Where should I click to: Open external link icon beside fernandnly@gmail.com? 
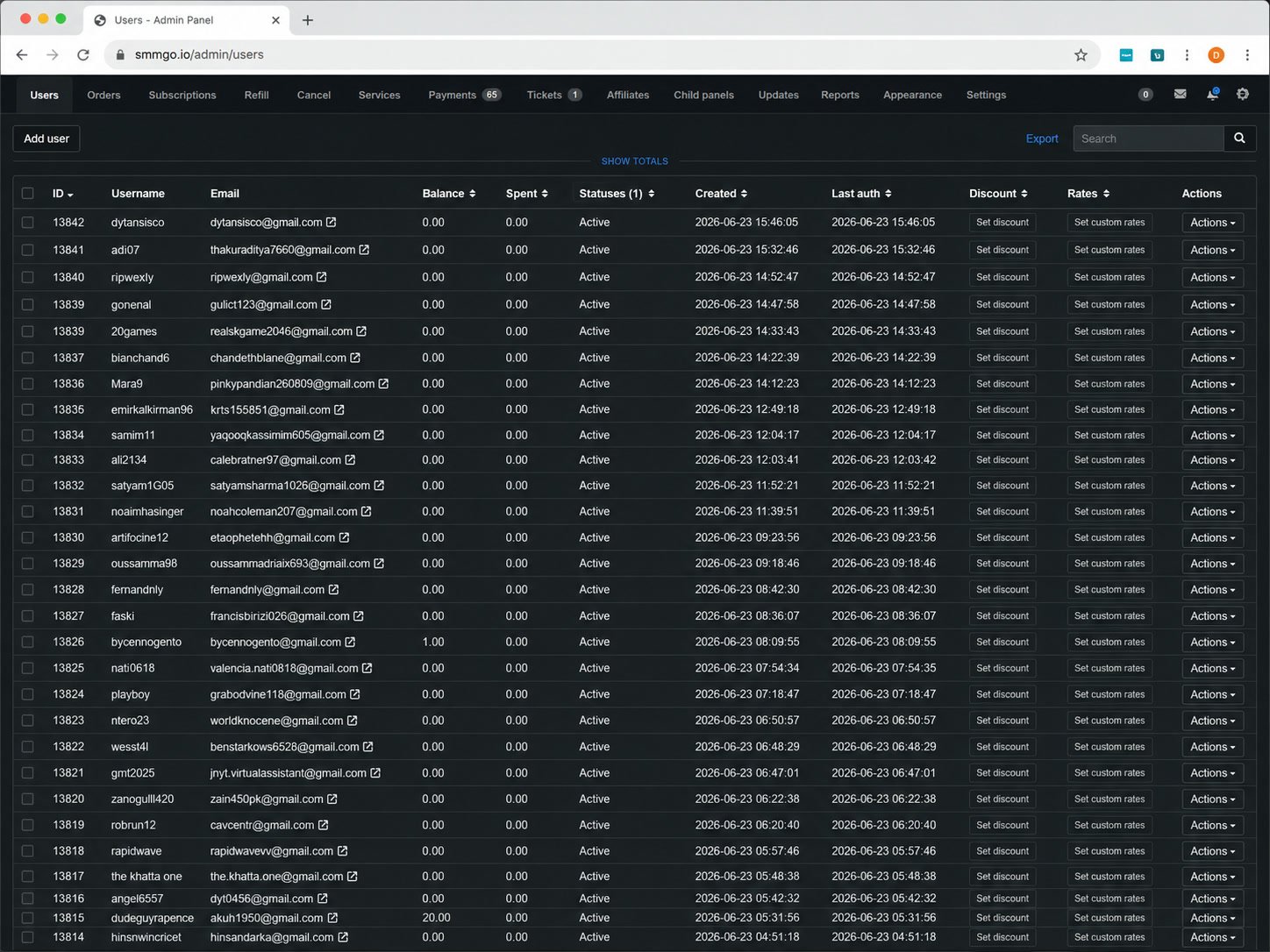coord(333,590)
